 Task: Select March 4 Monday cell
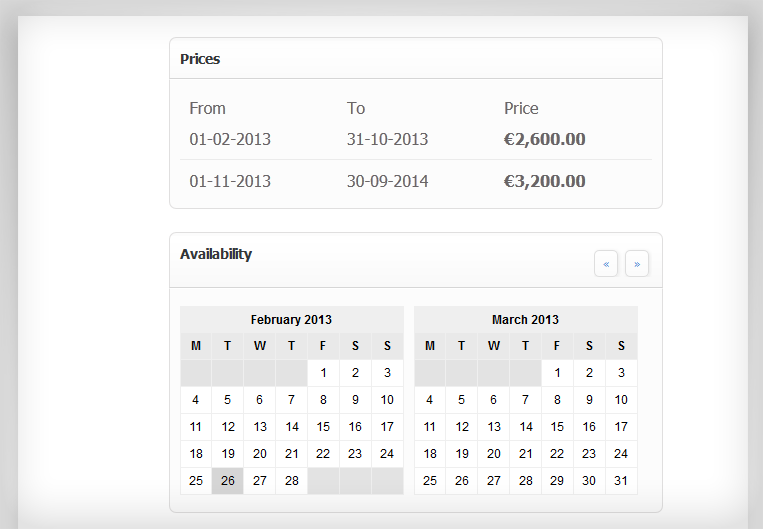point(430,400)
